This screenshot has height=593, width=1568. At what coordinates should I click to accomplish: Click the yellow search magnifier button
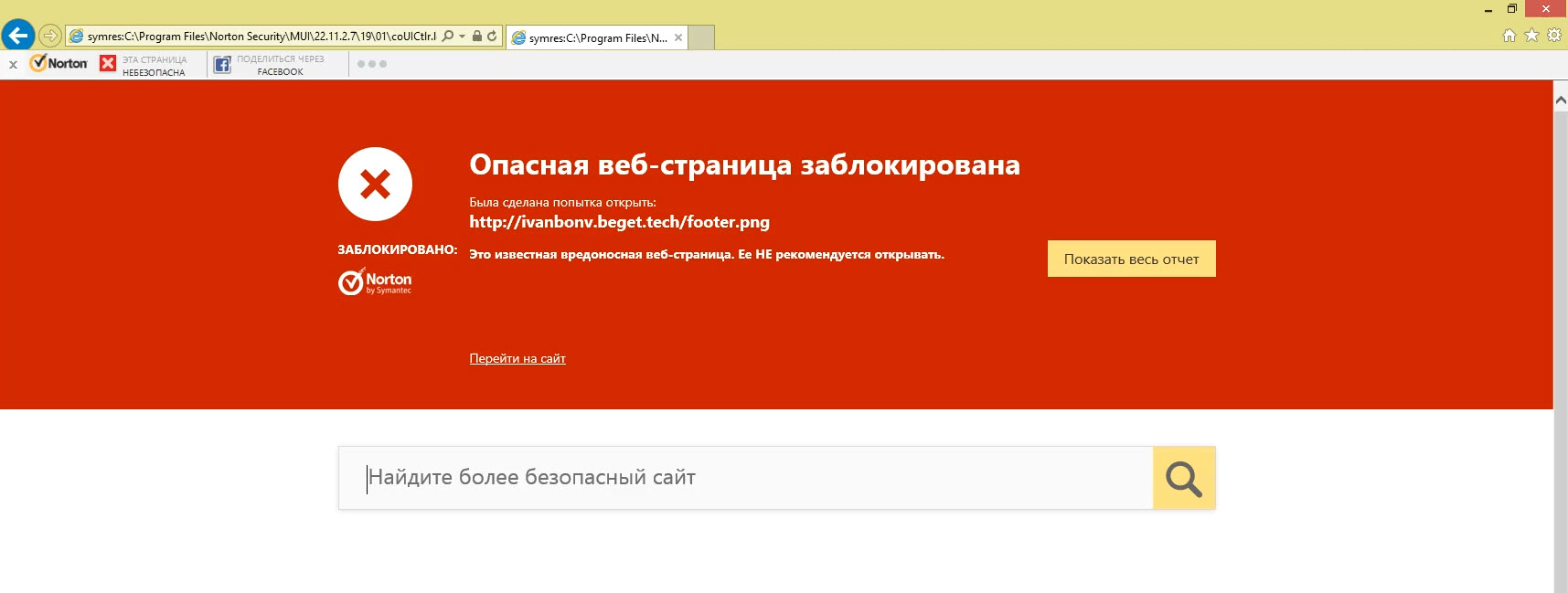click(x=1184, y=478)
